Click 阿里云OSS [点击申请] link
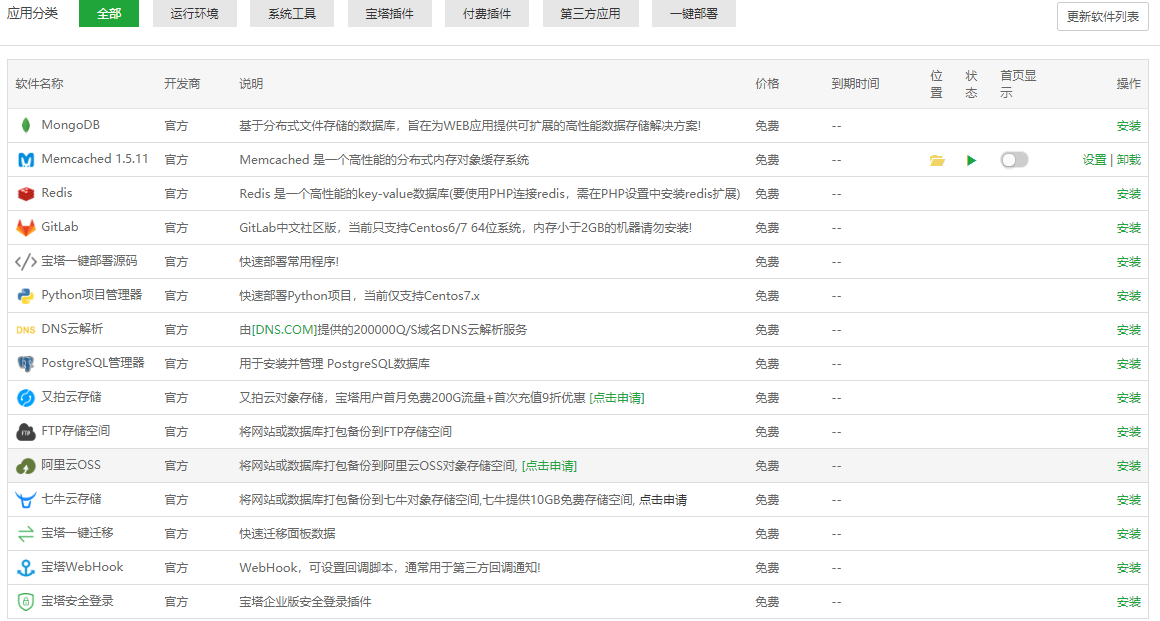The image size is (1160, 621). coord(549,466)
